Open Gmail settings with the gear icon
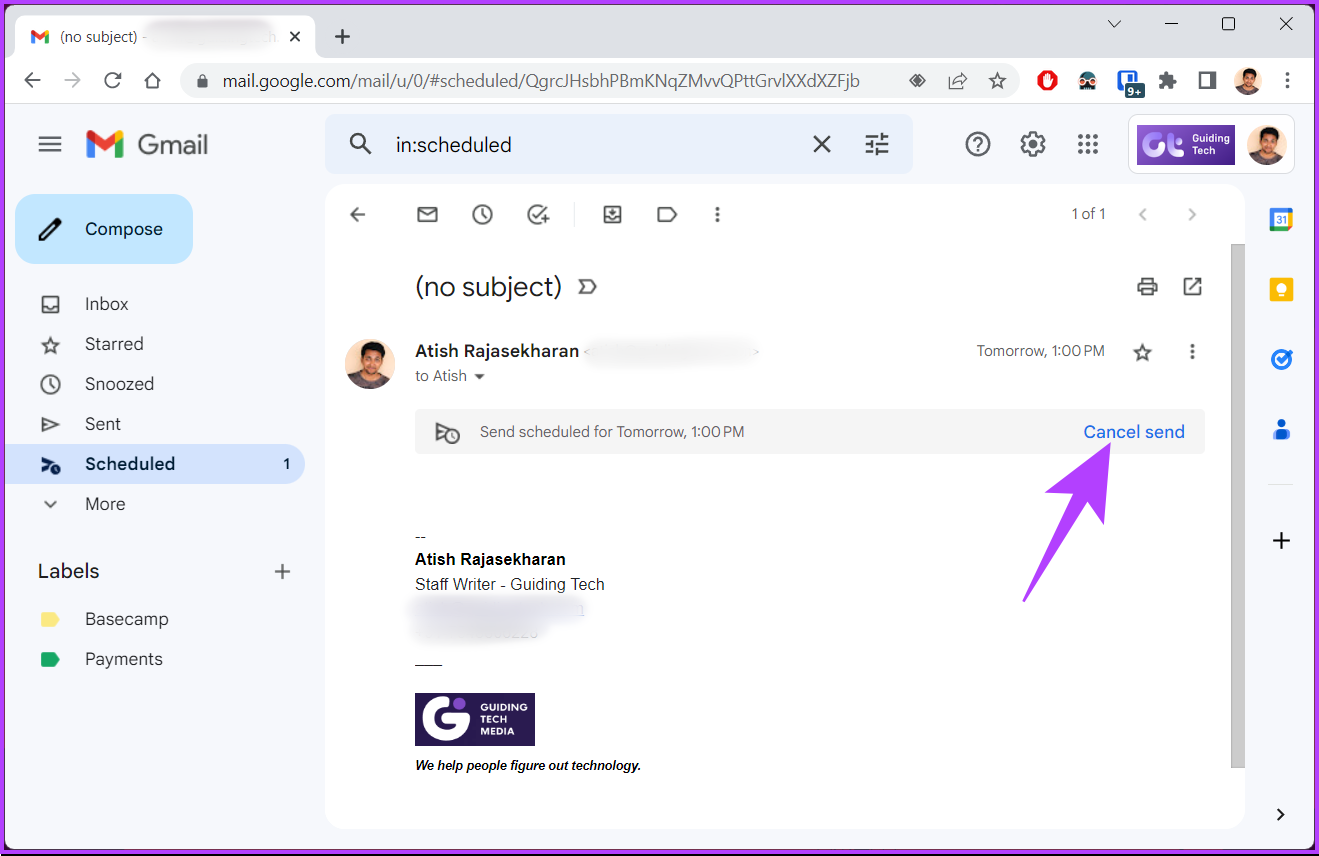Image resolution: width=1319 pixels, height=856 pixels. tap(1032, 144)
